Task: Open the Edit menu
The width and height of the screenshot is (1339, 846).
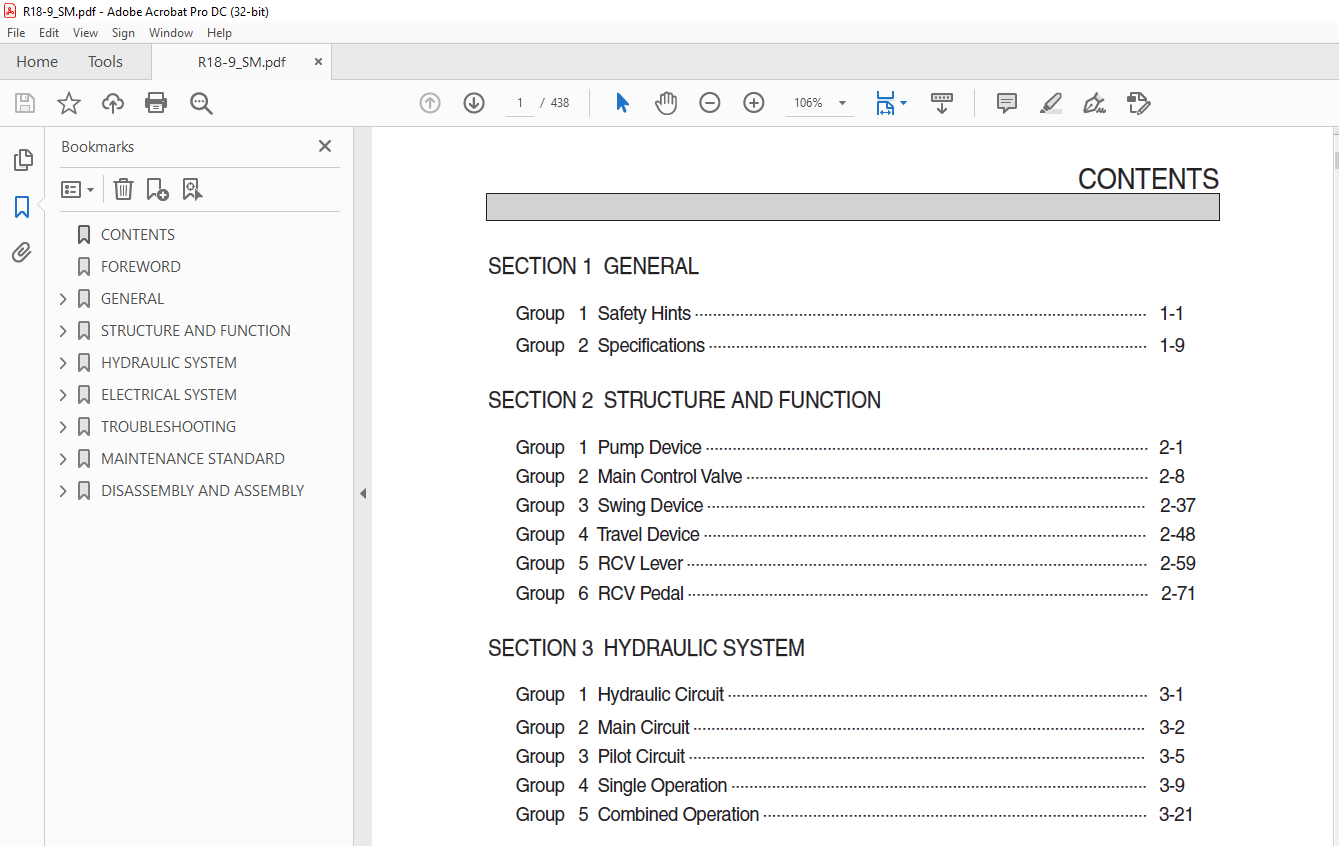Action: (x=49, y=33)
